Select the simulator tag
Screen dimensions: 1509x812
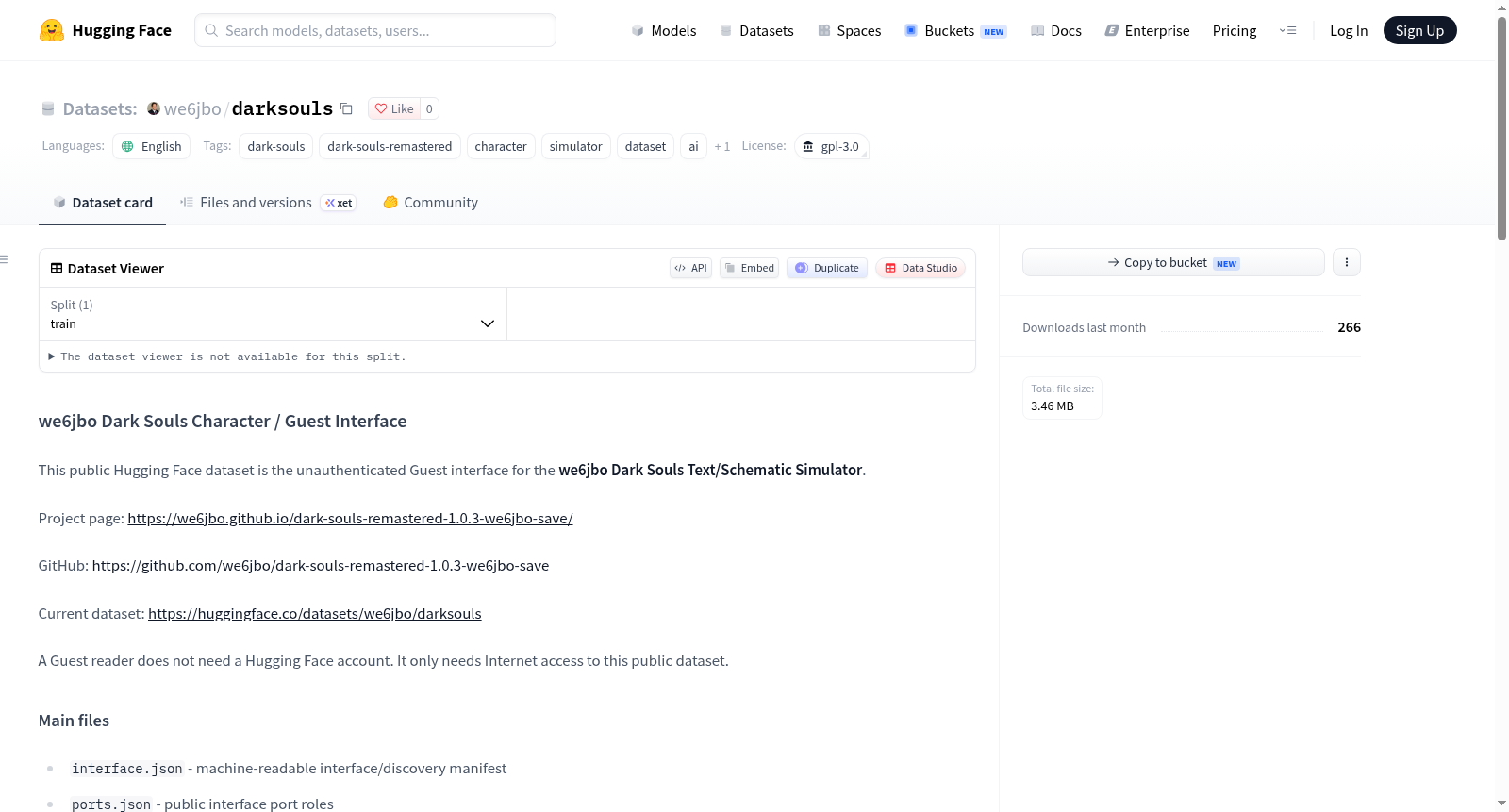coord(575,146)
